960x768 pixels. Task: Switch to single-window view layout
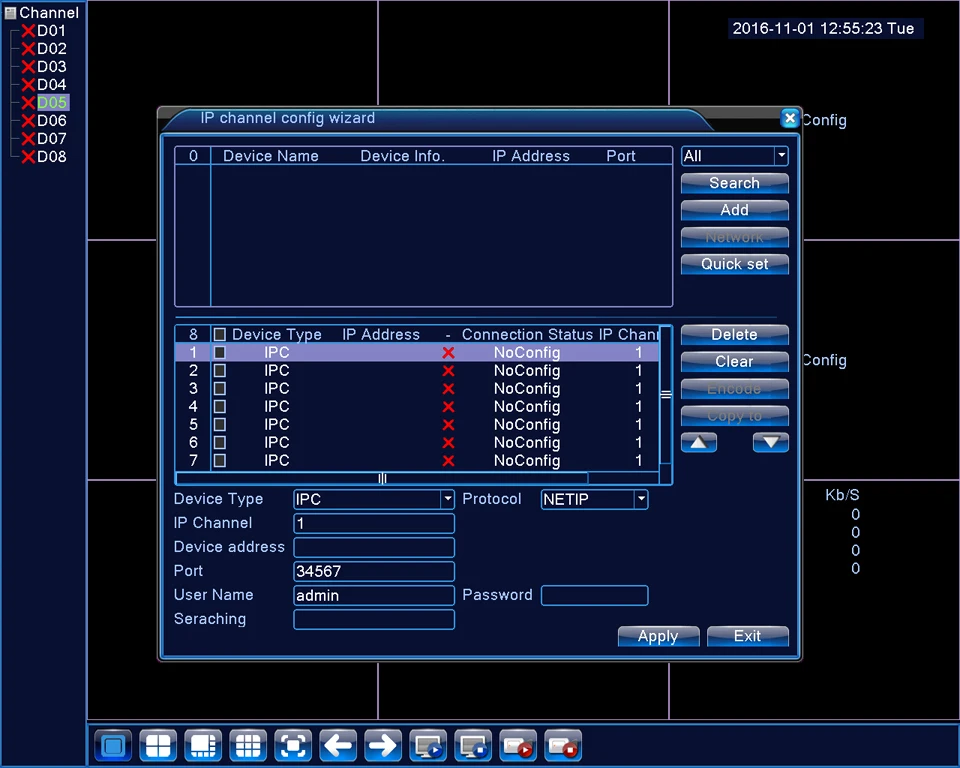click(113, 745)
